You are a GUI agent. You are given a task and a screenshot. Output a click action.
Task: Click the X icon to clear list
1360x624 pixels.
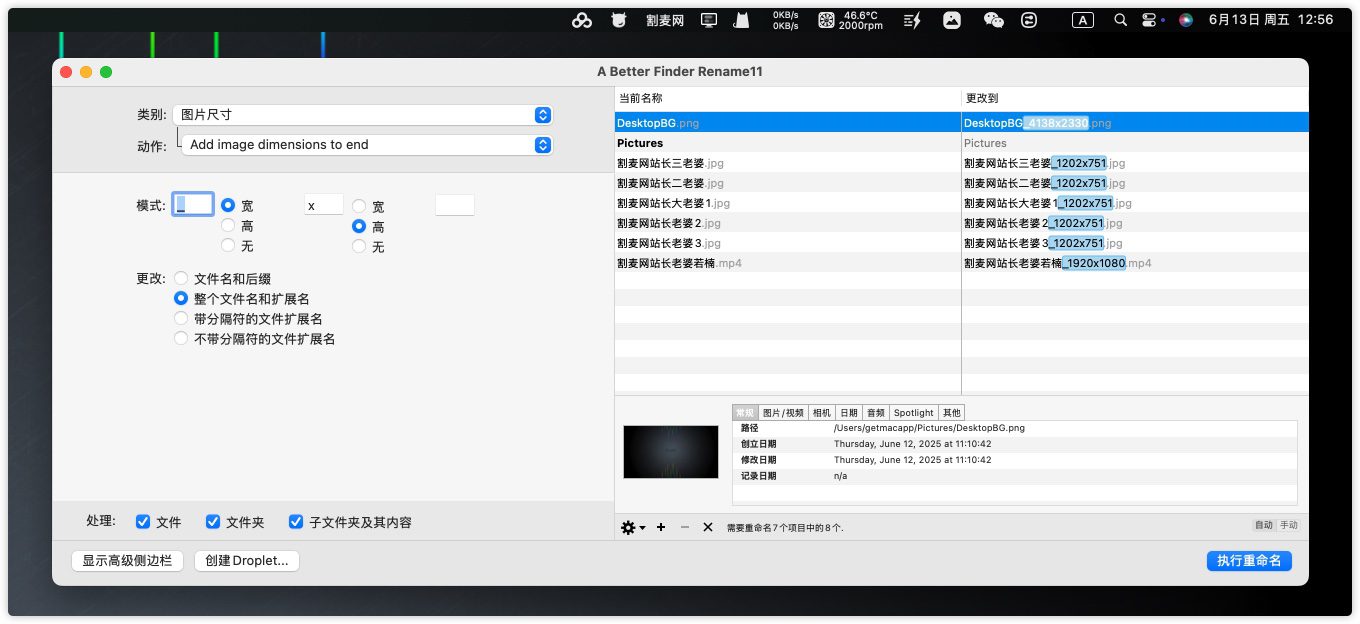tap(708, 527)
